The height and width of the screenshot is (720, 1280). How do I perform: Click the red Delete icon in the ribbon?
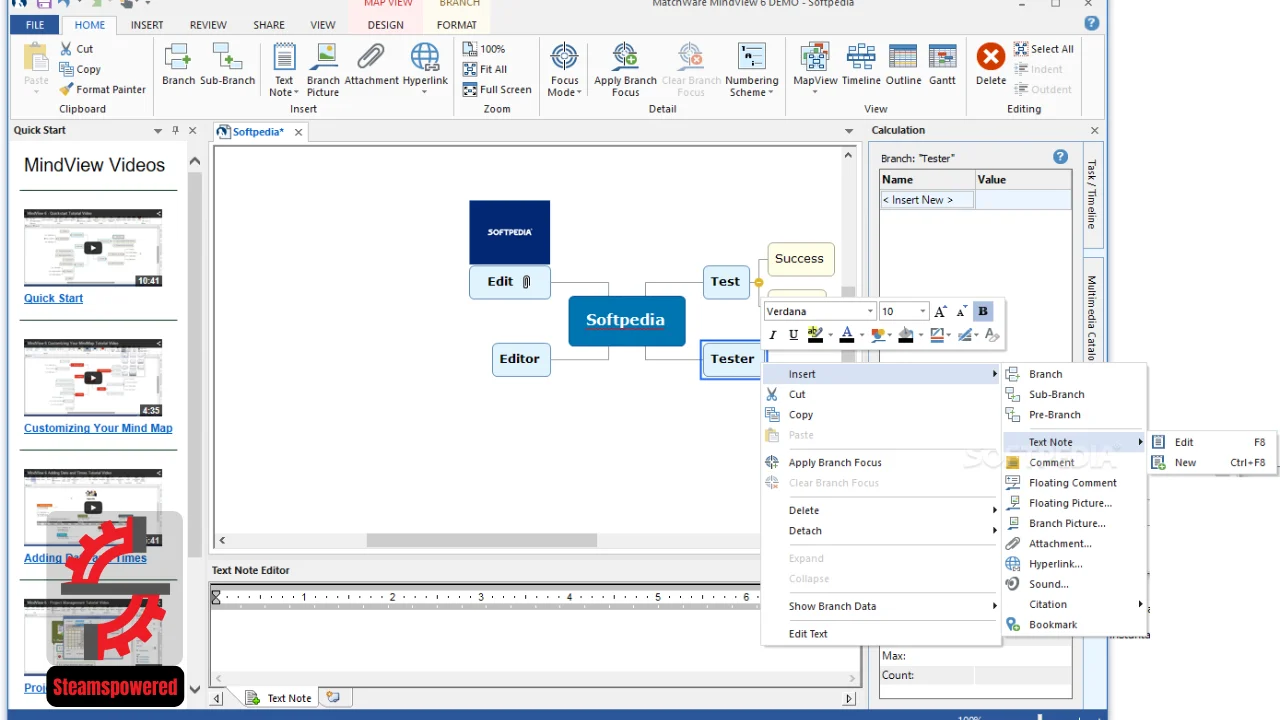coord(991,56)
